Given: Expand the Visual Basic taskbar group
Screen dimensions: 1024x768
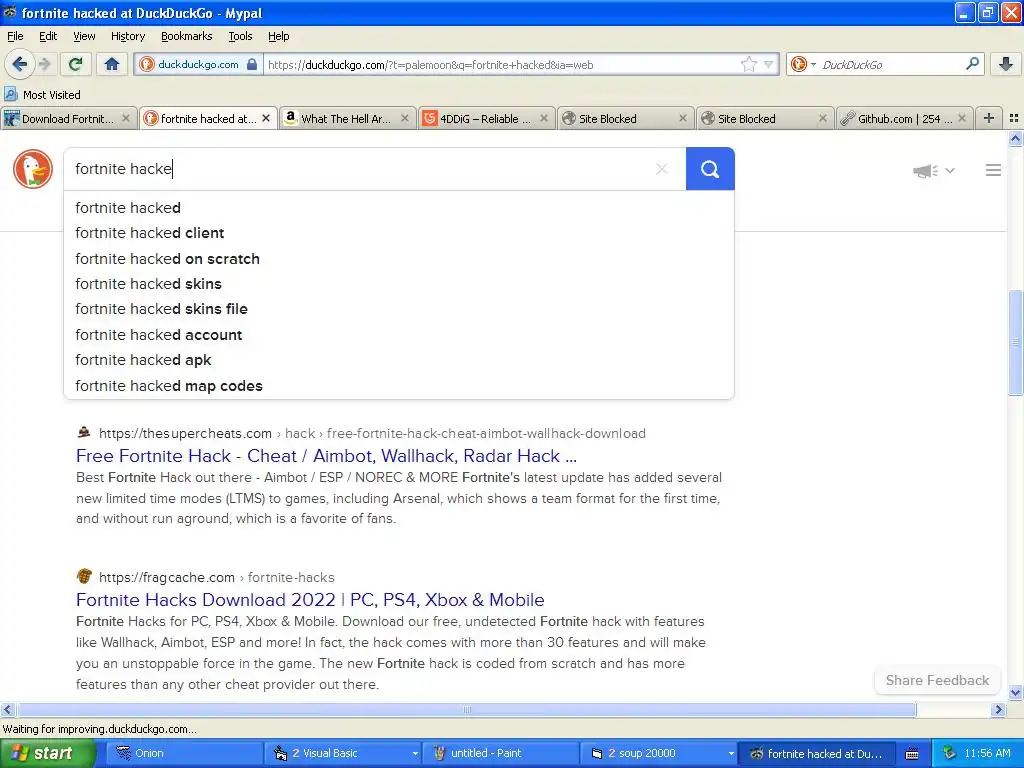Looking at the screenshot, I should tap(415, 754).
